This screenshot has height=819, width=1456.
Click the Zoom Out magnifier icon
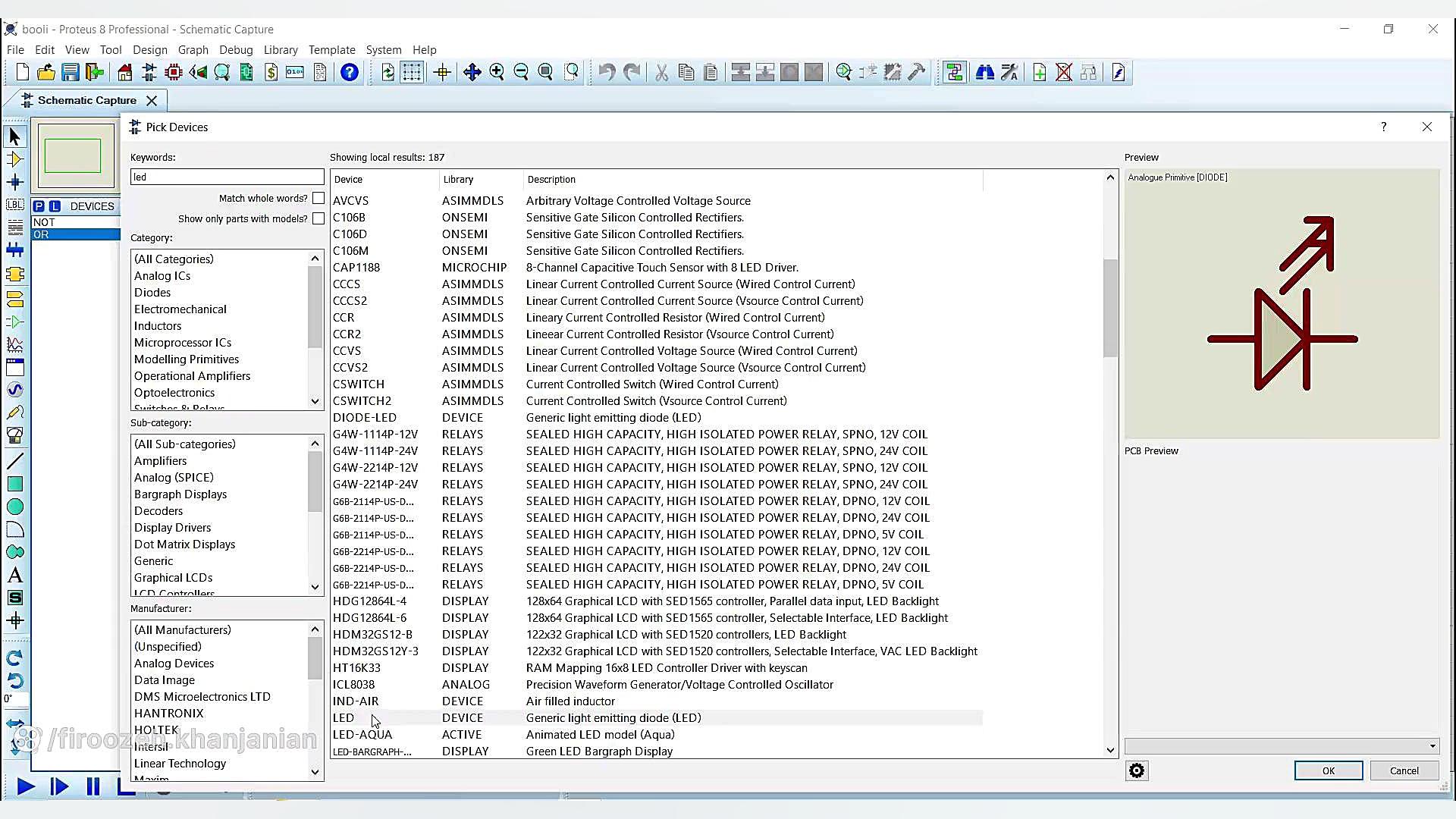521,72
